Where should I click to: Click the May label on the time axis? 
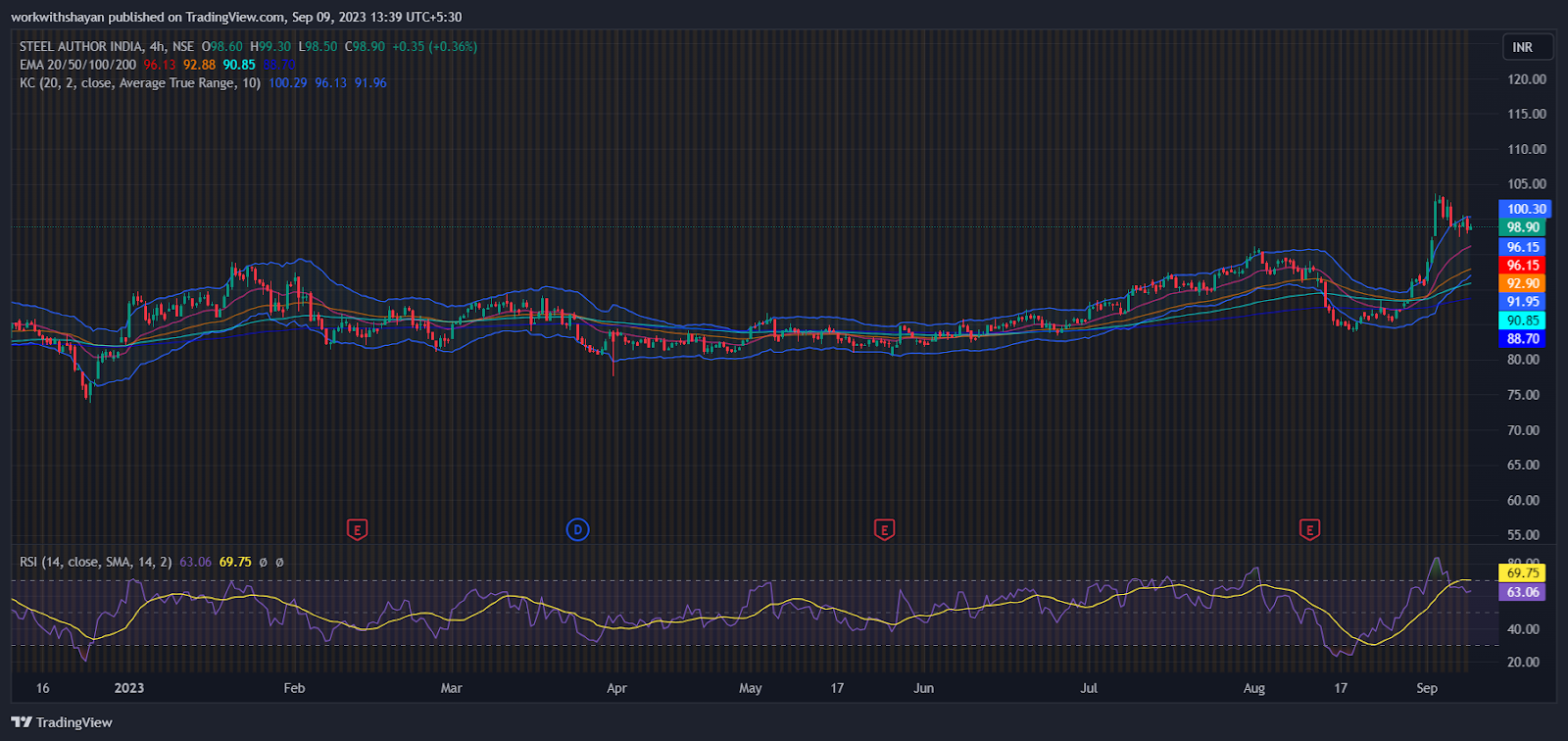(751, 688)
